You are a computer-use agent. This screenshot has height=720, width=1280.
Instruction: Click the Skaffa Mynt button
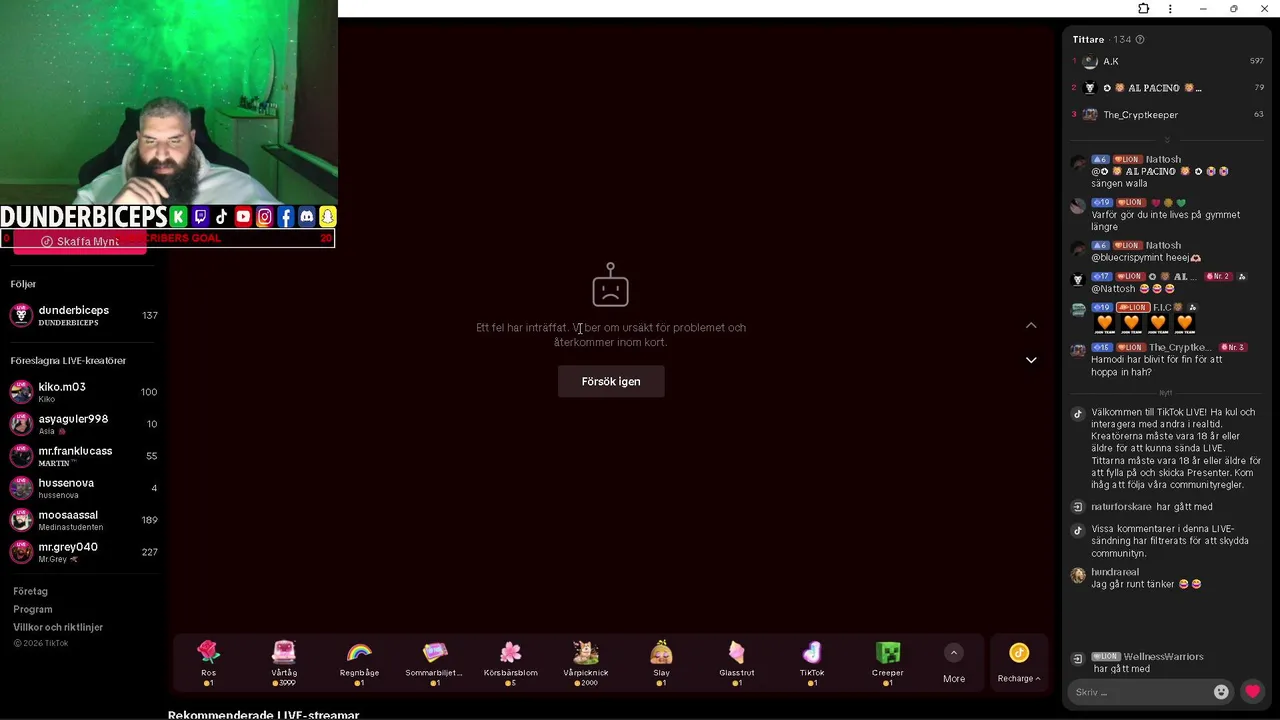pyautogui.click(x=80, y=241)
